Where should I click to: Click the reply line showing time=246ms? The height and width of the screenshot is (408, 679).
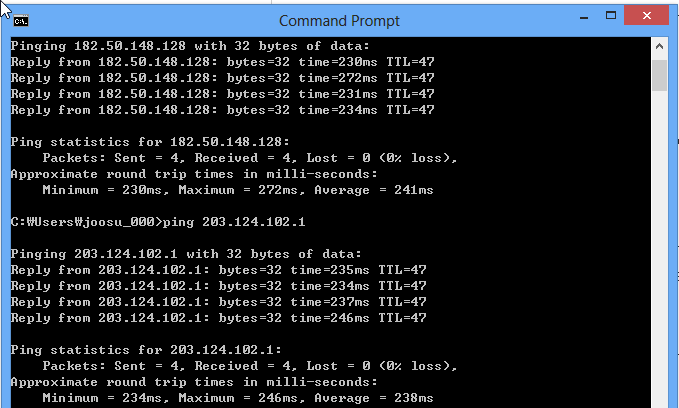point(218,318)
